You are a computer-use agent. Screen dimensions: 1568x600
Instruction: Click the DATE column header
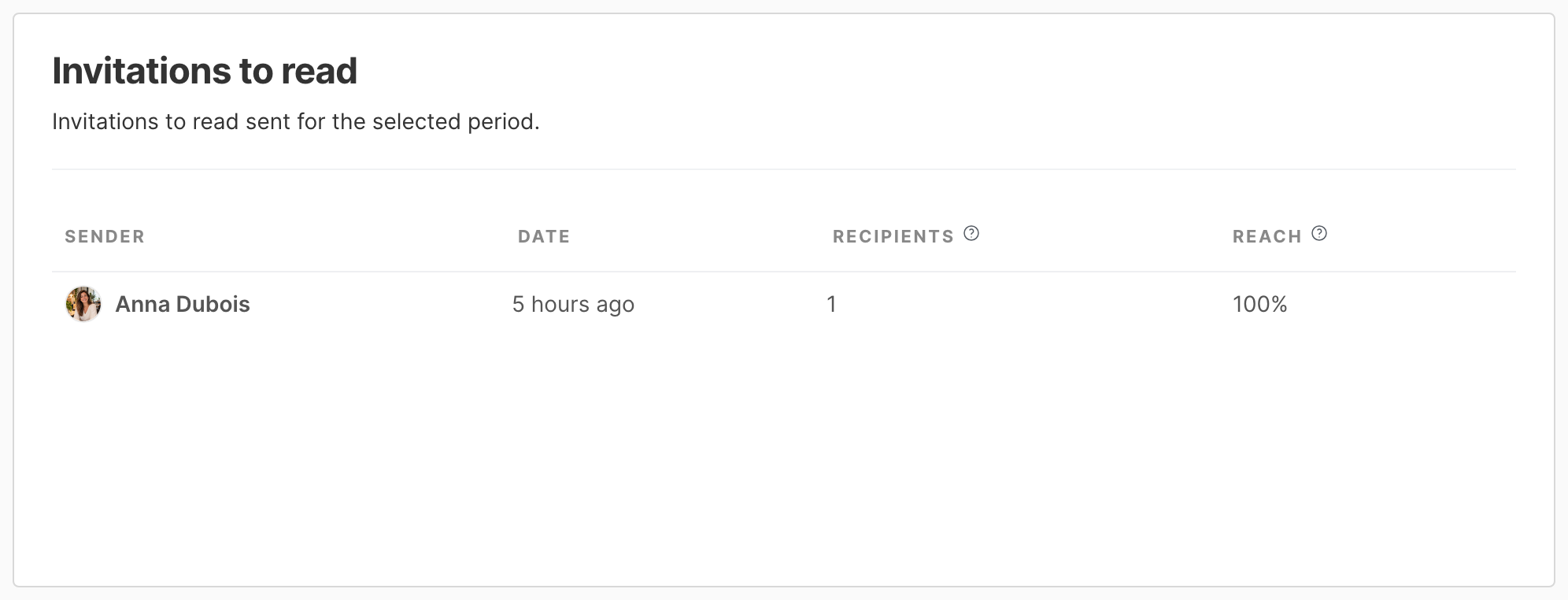pyautogui.click(x=544, y=236)
